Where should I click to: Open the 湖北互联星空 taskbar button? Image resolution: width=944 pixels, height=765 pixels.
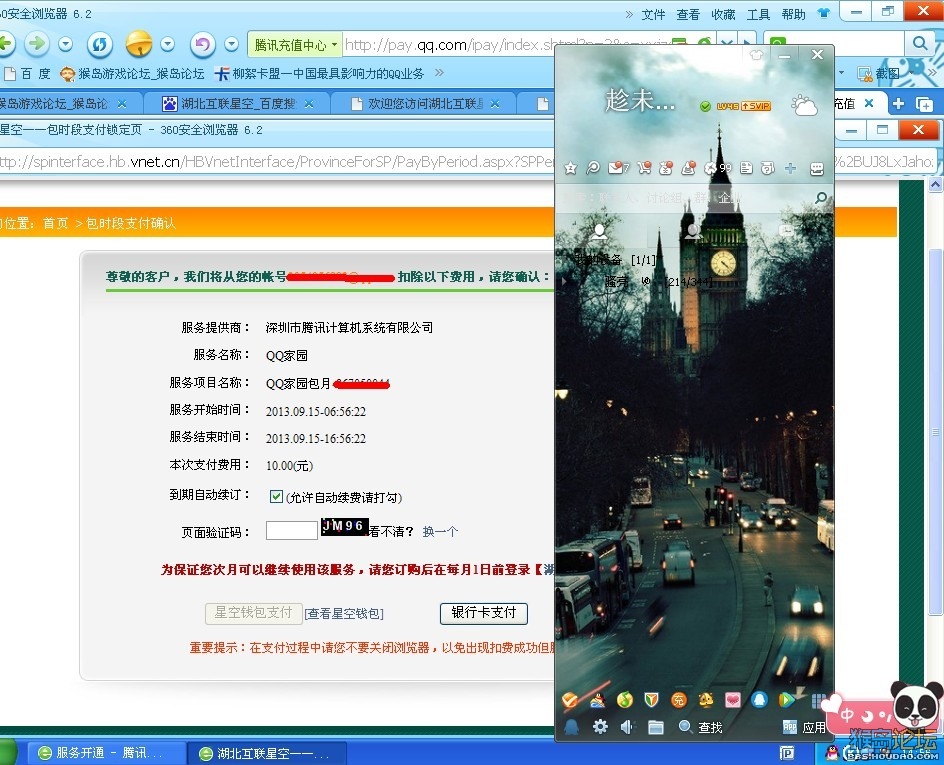tap(267, 752)
